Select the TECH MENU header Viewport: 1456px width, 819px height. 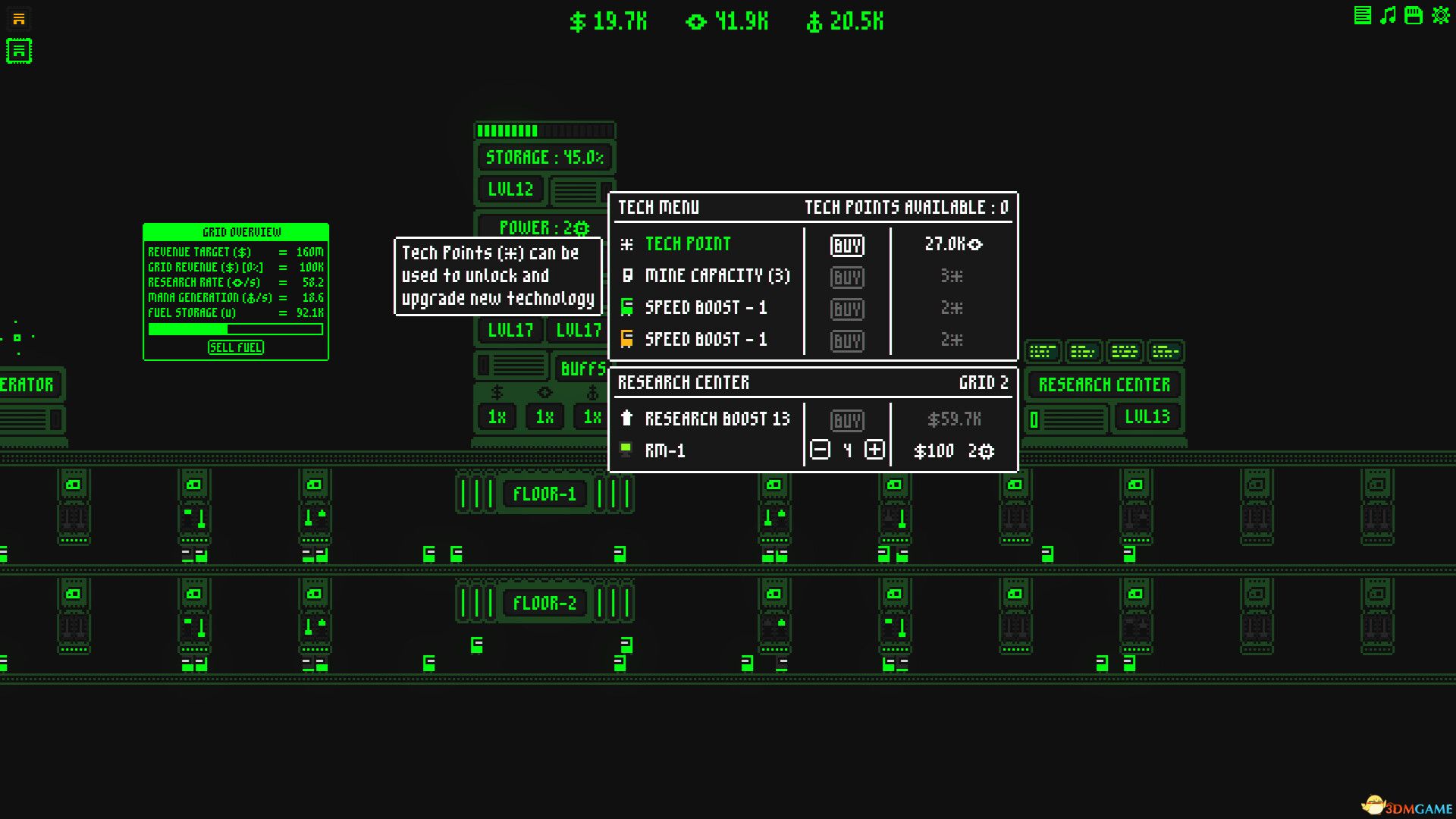[658, 207]
